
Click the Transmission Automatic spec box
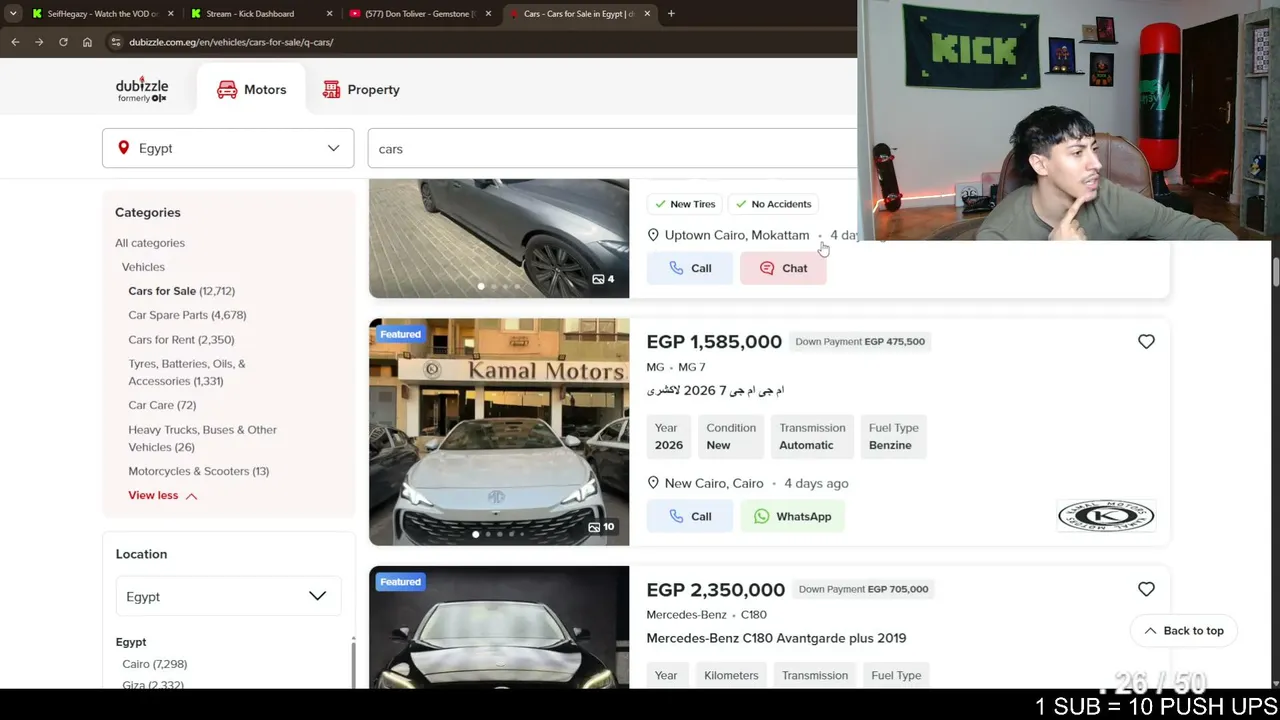(x=812, y=436)
